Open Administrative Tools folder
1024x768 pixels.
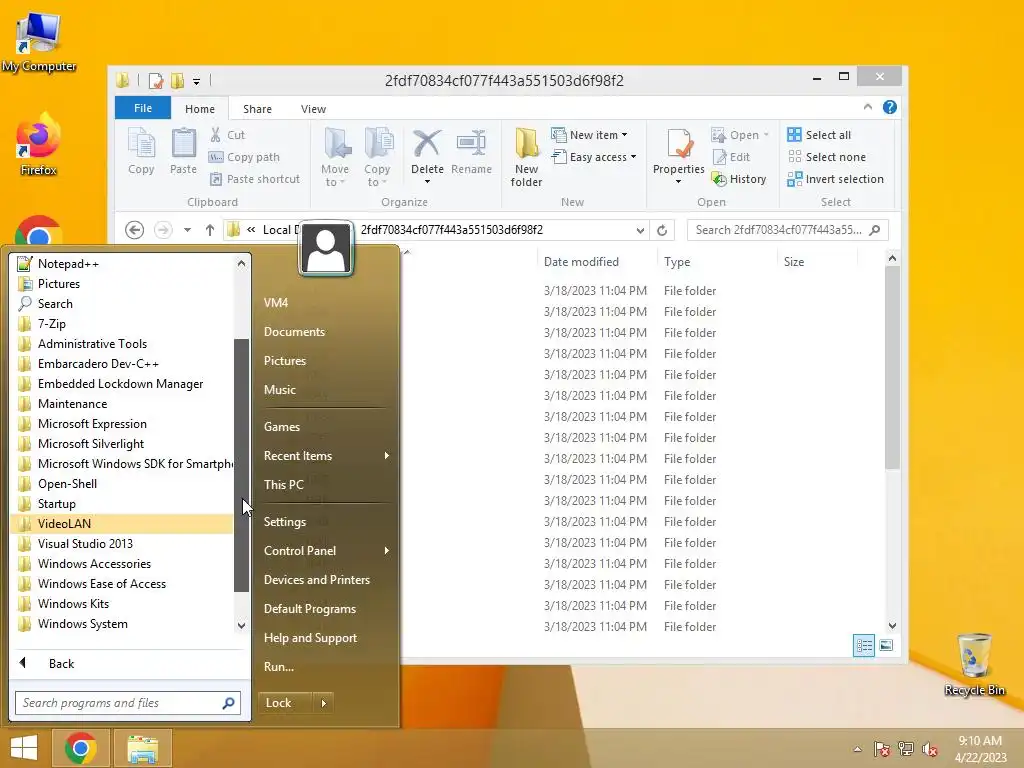tap(122, 344)
